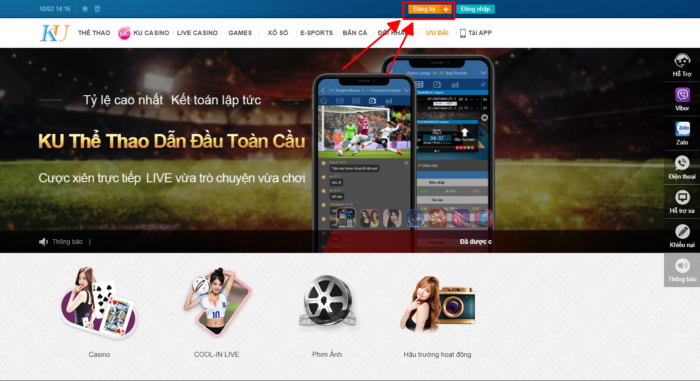The height and width of the screenshot is (381, 700).
Task: Click the star favorite icon in top bar
Action: 85,9
